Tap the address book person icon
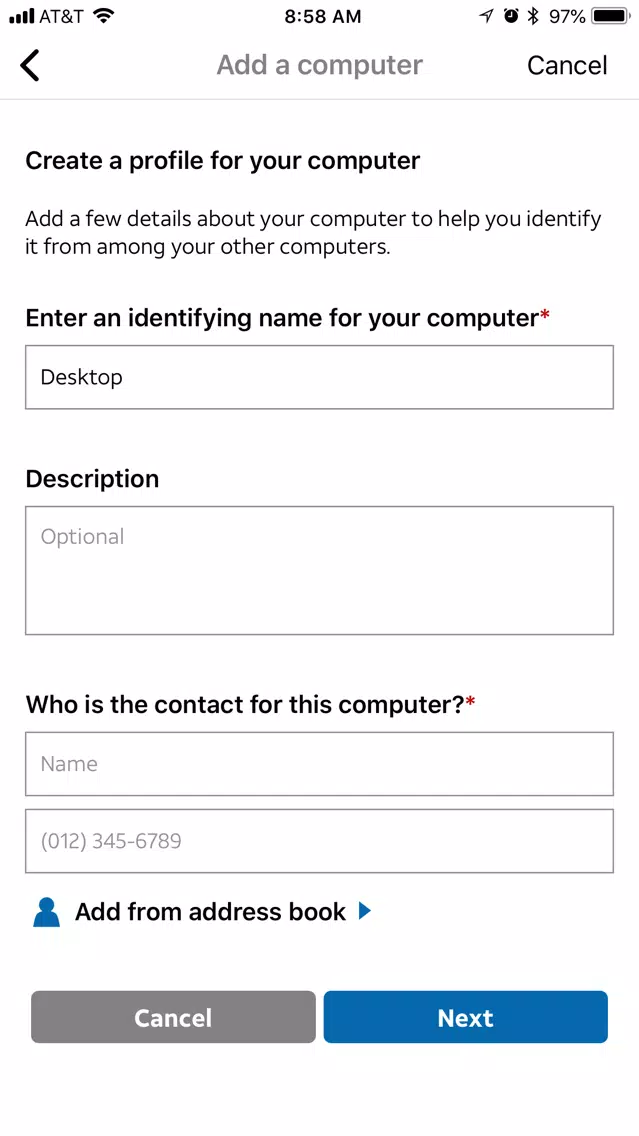Image resolution: width=639 pixels, height=1136 pixels. pos(46,912)
